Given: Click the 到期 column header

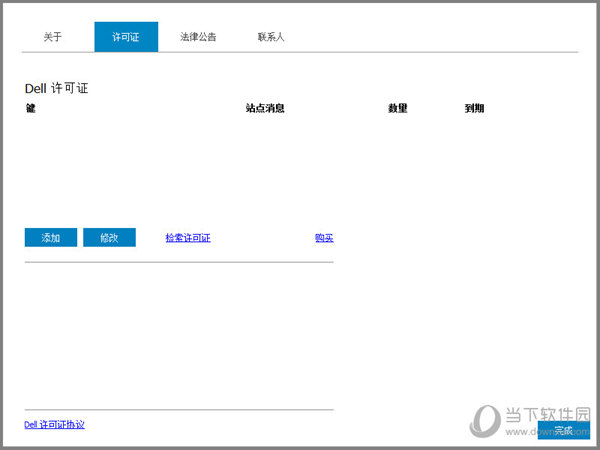Looking at the screenshot, I should pos(474,108).
